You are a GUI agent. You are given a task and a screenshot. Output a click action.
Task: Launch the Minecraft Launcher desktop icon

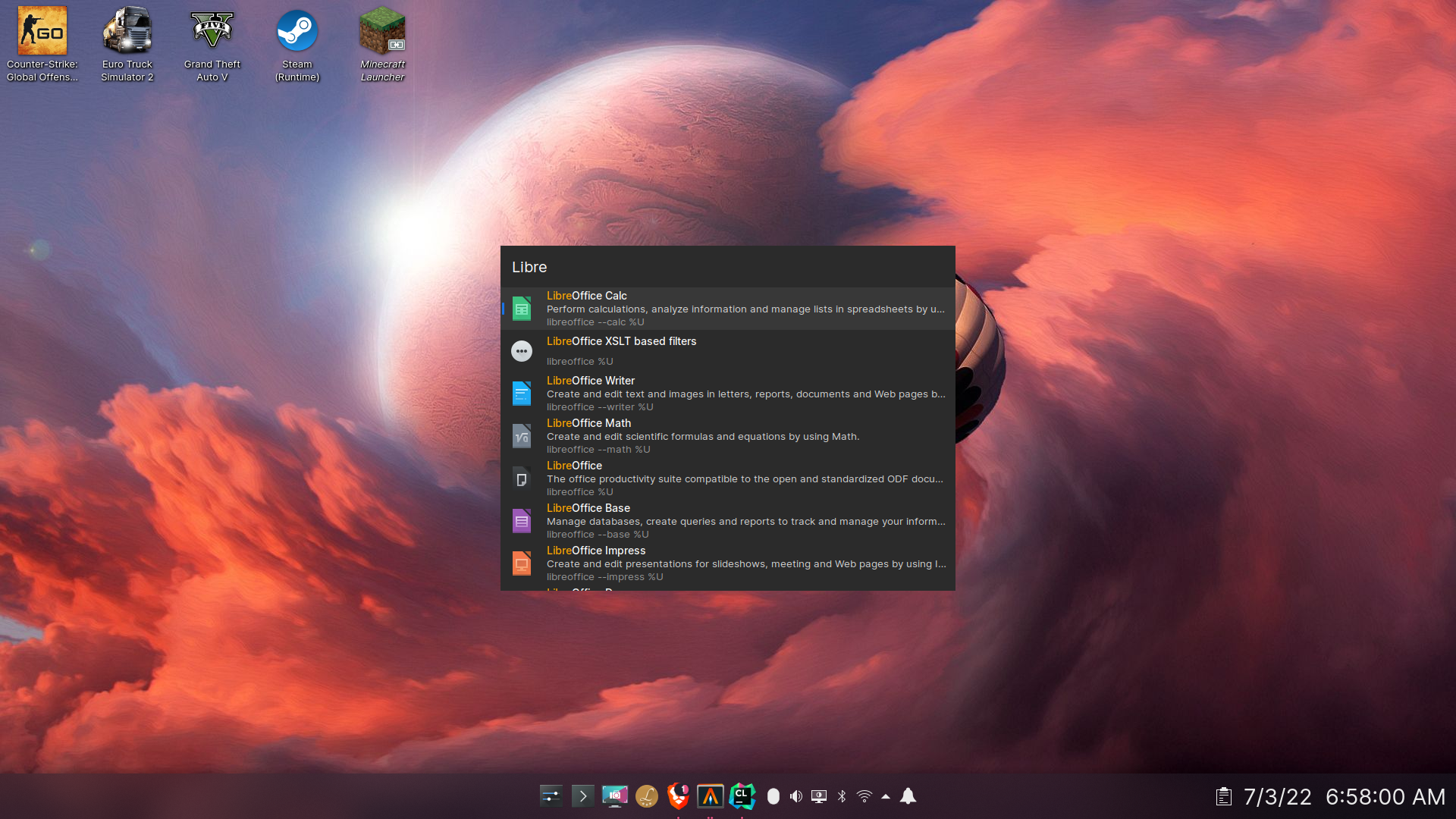pyautogui.click(x=382, y=44)
